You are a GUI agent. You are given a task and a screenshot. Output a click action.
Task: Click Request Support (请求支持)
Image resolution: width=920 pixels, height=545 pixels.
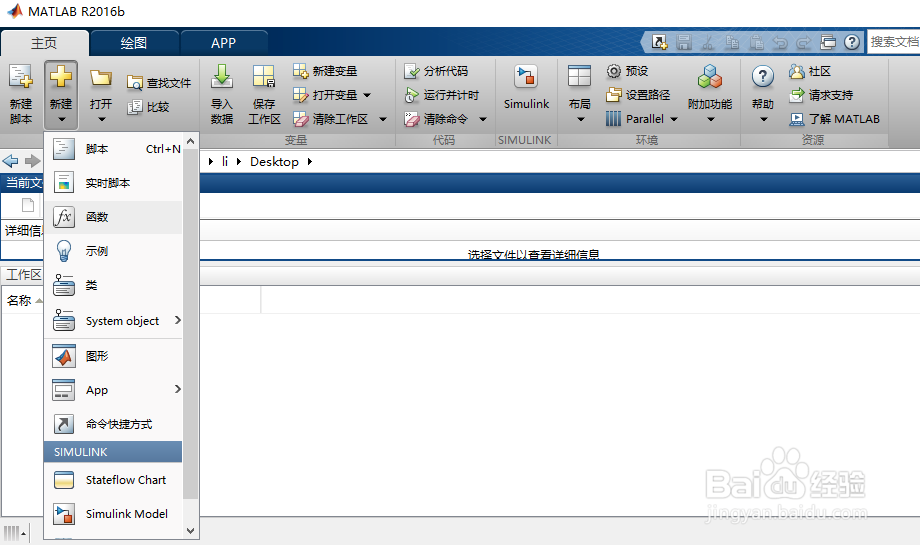(x=821, y=95)
